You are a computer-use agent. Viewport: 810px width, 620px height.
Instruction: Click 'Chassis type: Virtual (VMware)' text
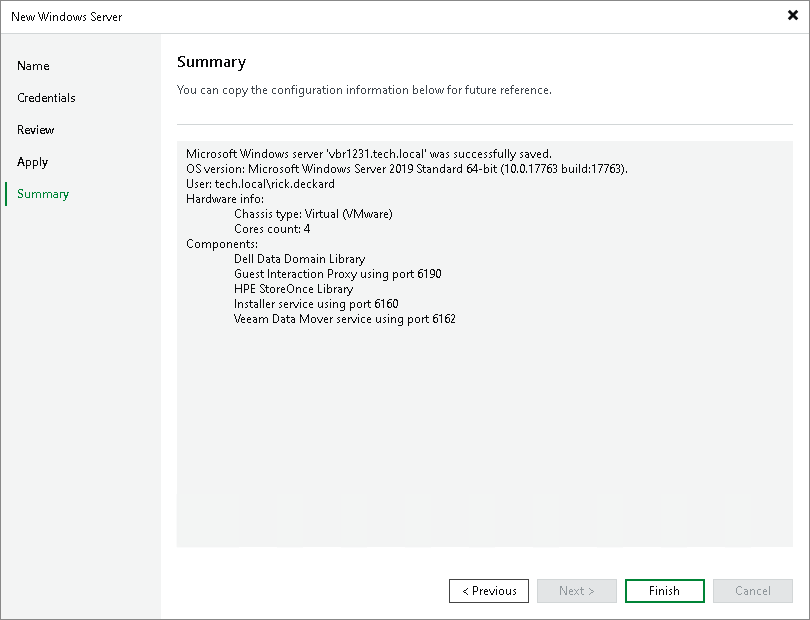coord(313,214)
